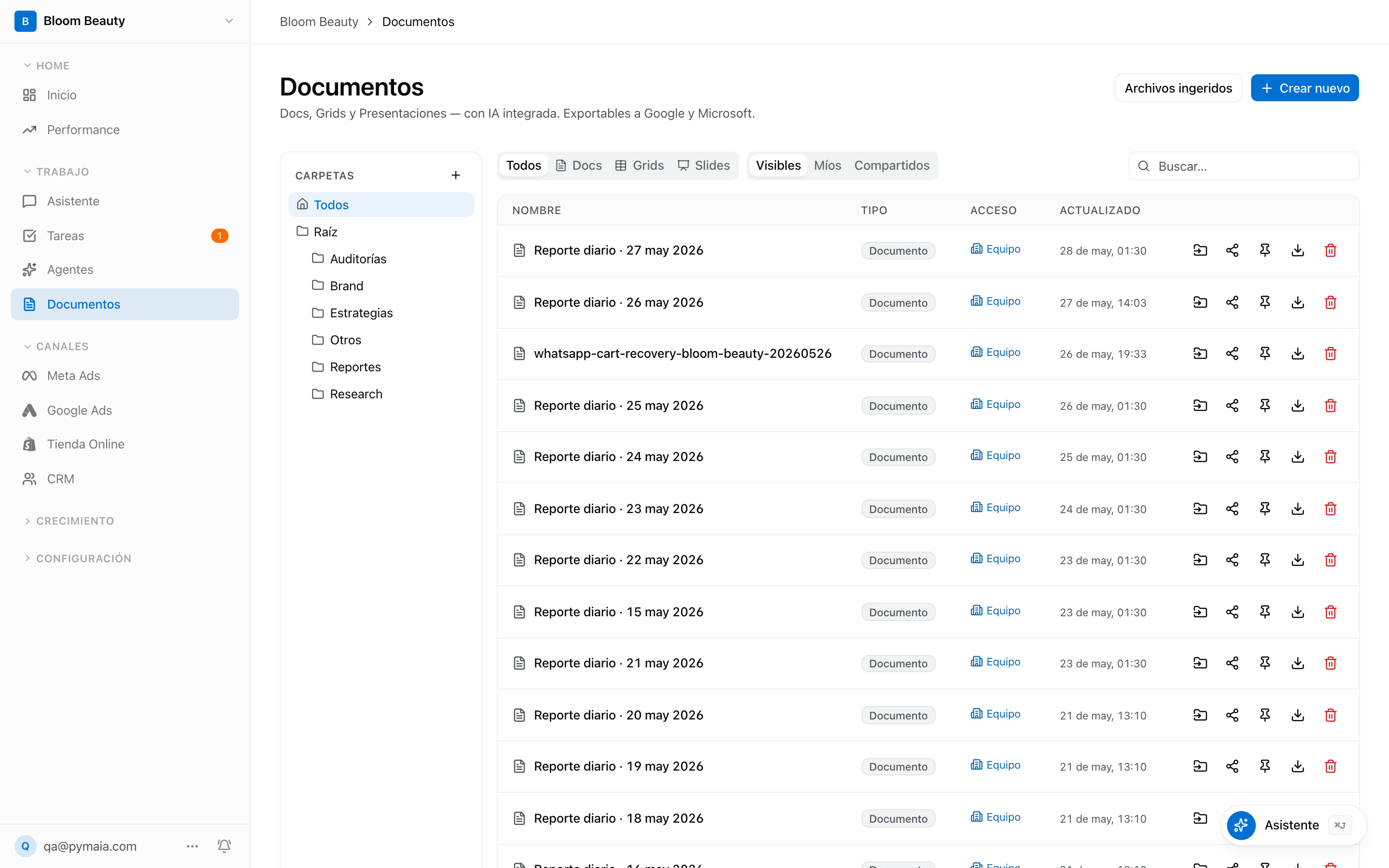Select Todos in folder list
The width and height of the screenshot is (1389, 868).
[381, 204]
